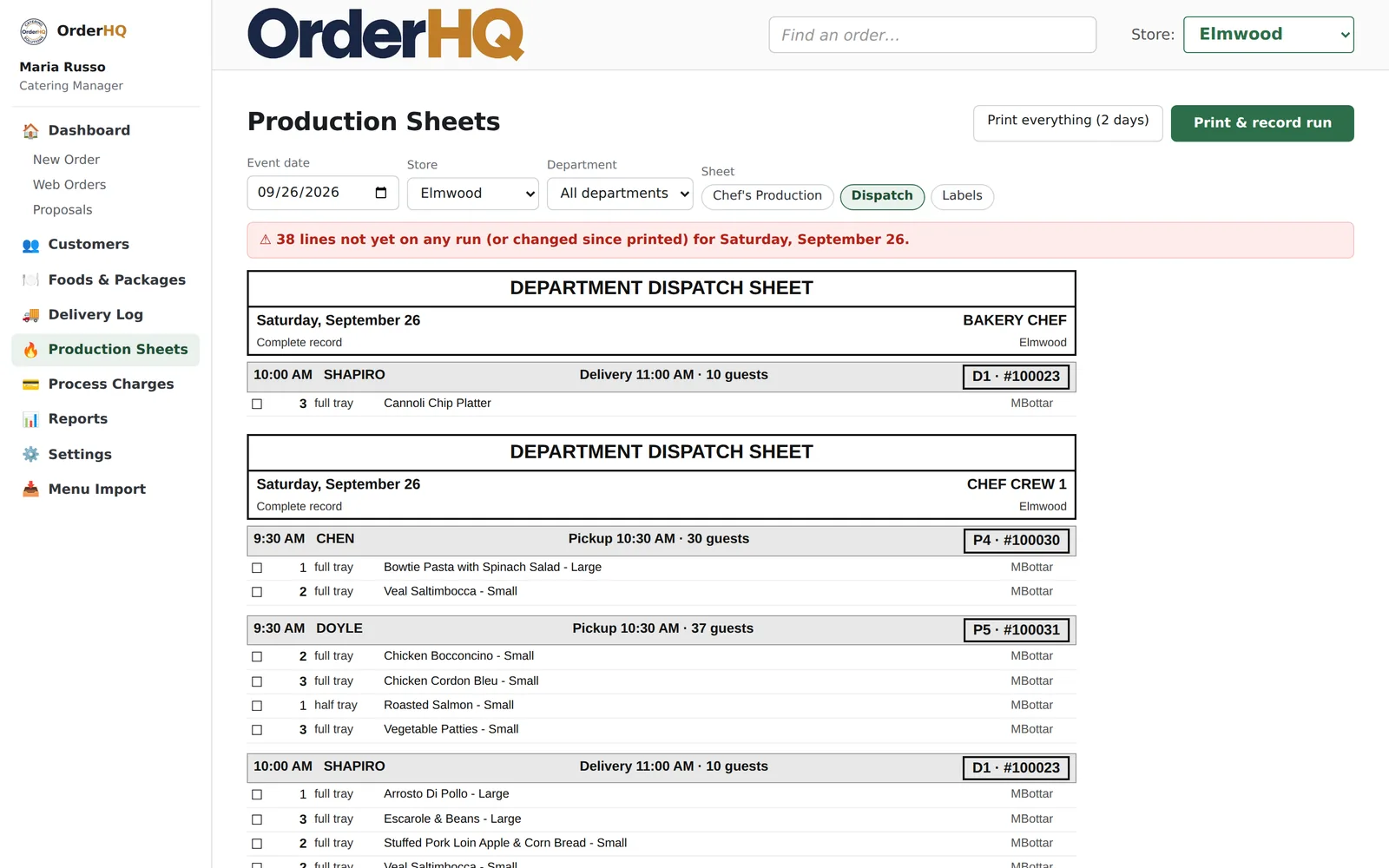This screenshot has width=1389, height=868.
Task: Check the Bowtie Pasta with Spinach Salad checkbox
Action: pos(257,568)
